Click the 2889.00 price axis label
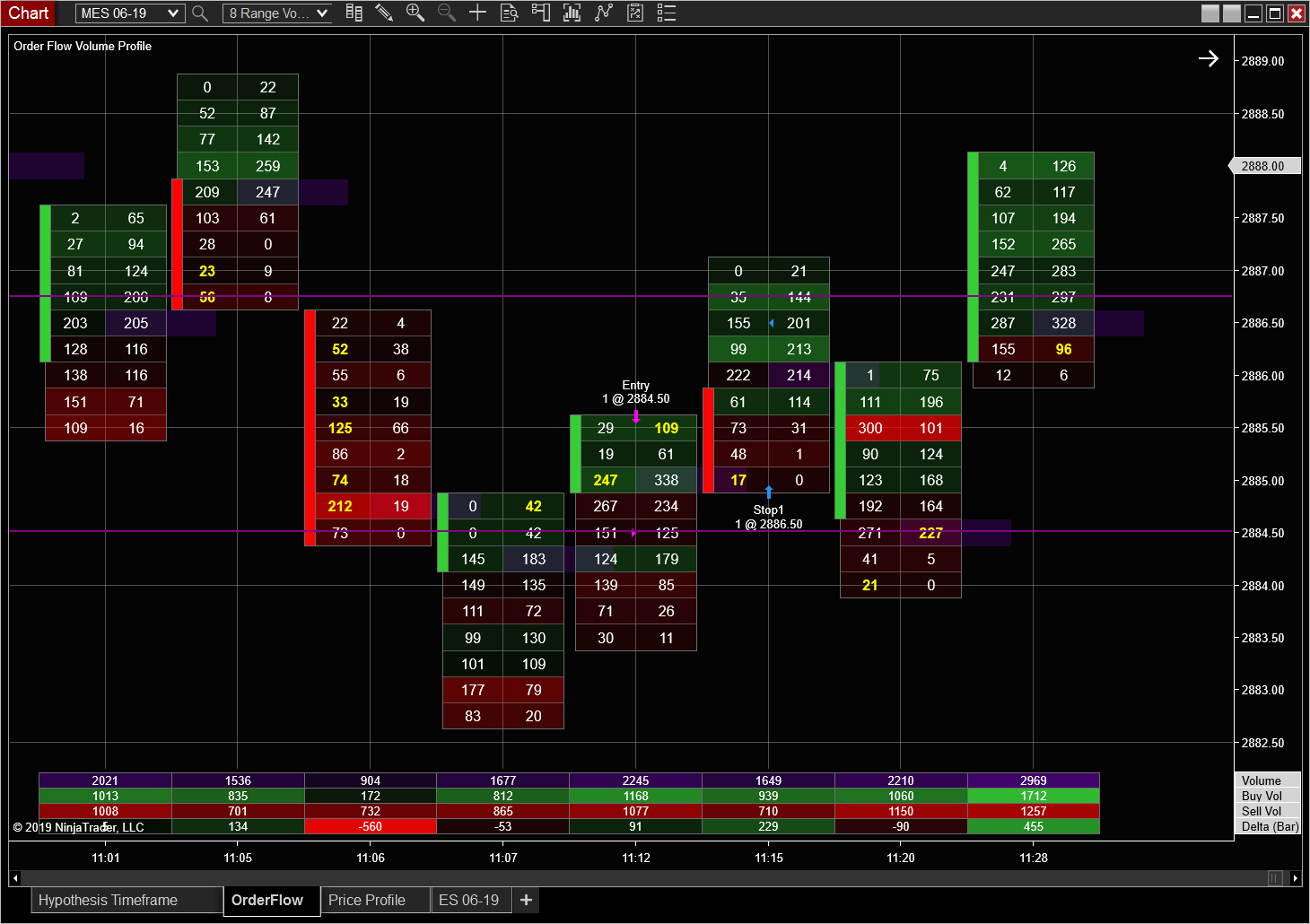The height and width of the screenshot is (924, 1310). (x=1262, y=61)
